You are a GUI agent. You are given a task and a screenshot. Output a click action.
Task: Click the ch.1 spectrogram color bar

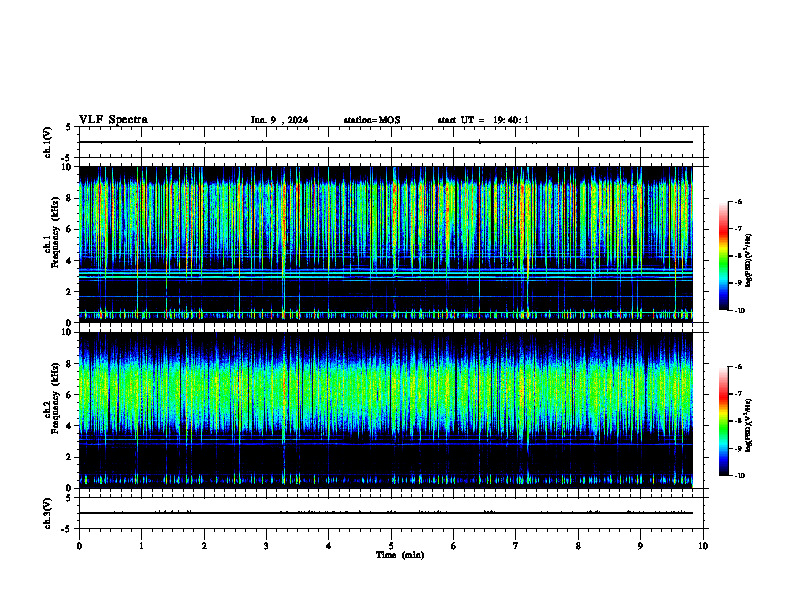(723, 256)
